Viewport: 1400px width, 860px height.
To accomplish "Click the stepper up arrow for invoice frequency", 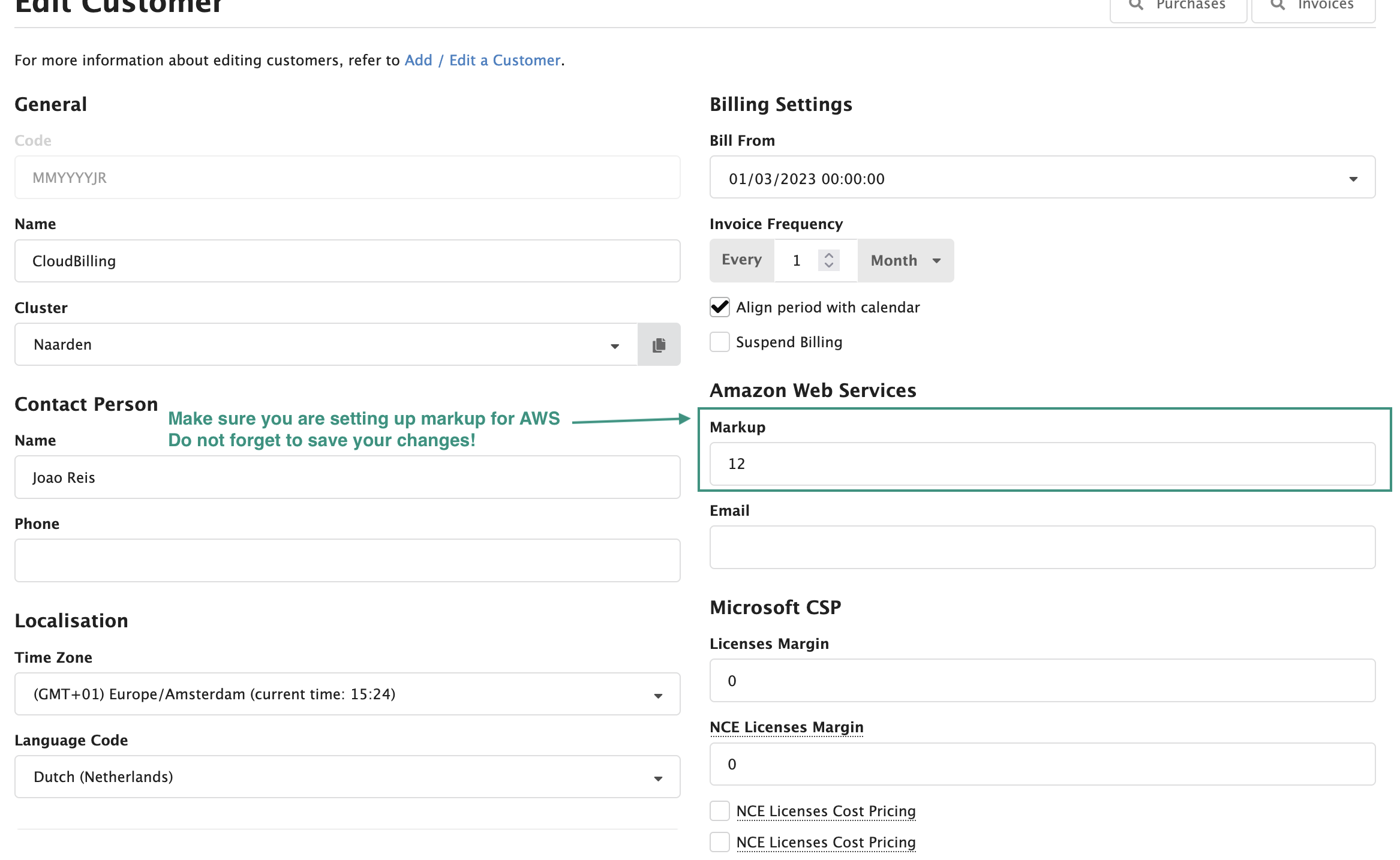I will click(828, 255).
